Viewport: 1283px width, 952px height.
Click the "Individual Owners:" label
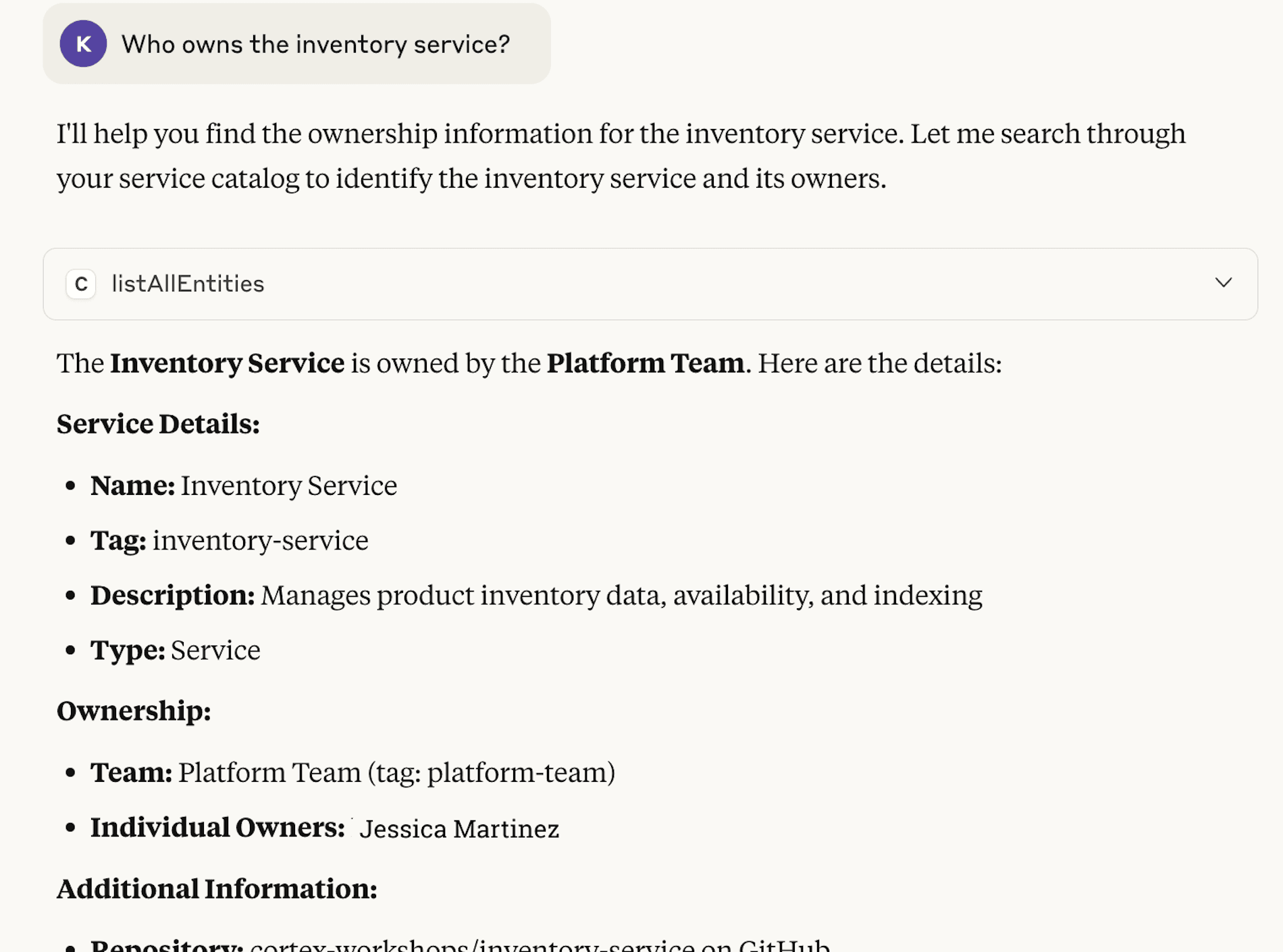(x=217, y=828)
